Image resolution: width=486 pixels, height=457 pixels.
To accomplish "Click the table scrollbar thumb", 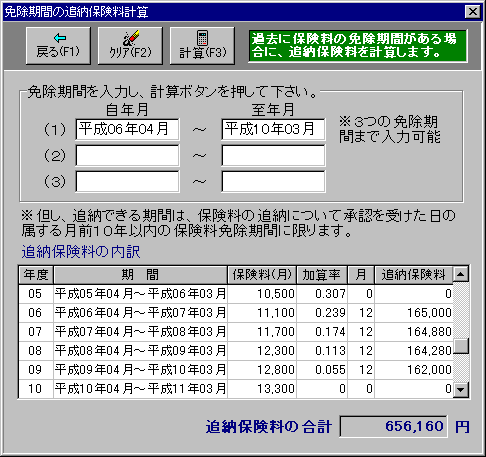I will [x=461, y=346].
